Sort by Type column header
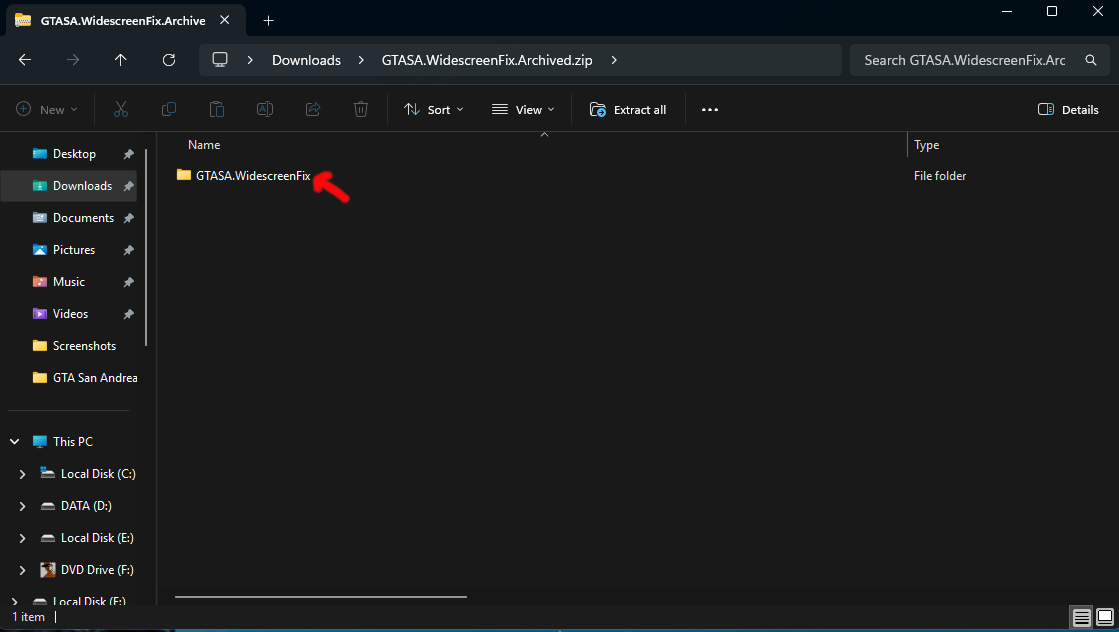 [926, 145]
